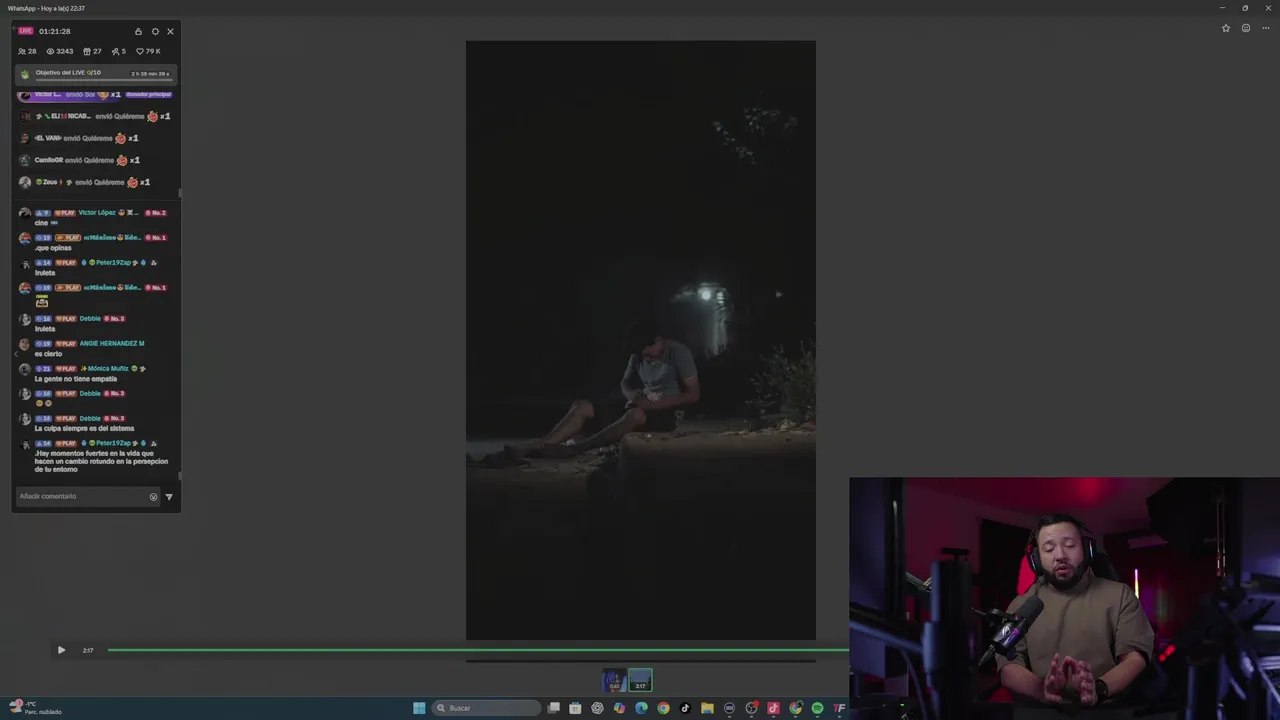Screen dimensions: 1280x720
Task: Open Spotify from the taskbar
Action: [817, 708]
